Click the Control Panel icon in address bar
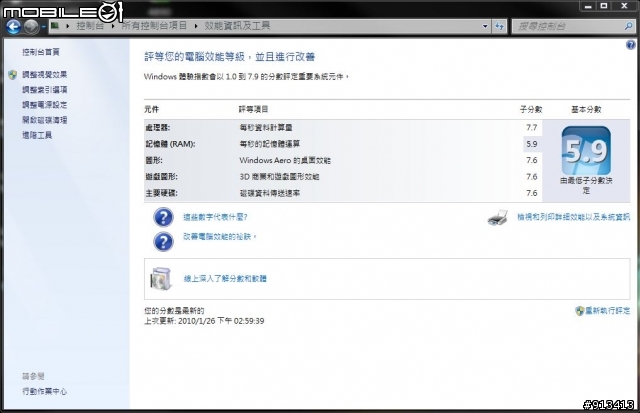The image size is (640, 413). [x=56, y=26]
